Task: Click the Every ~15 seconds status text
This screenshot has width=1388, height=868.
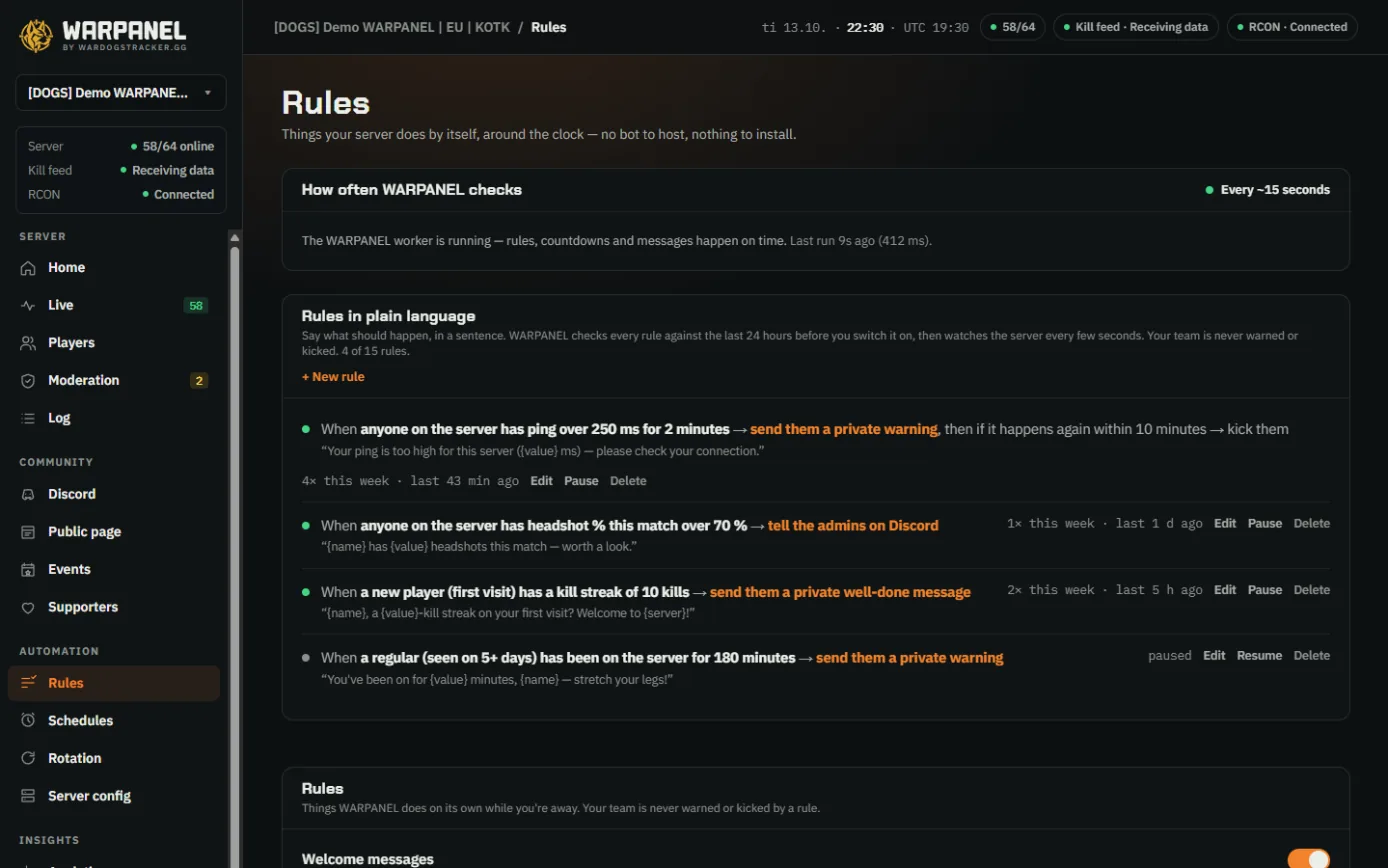Action: [1275, 190]
